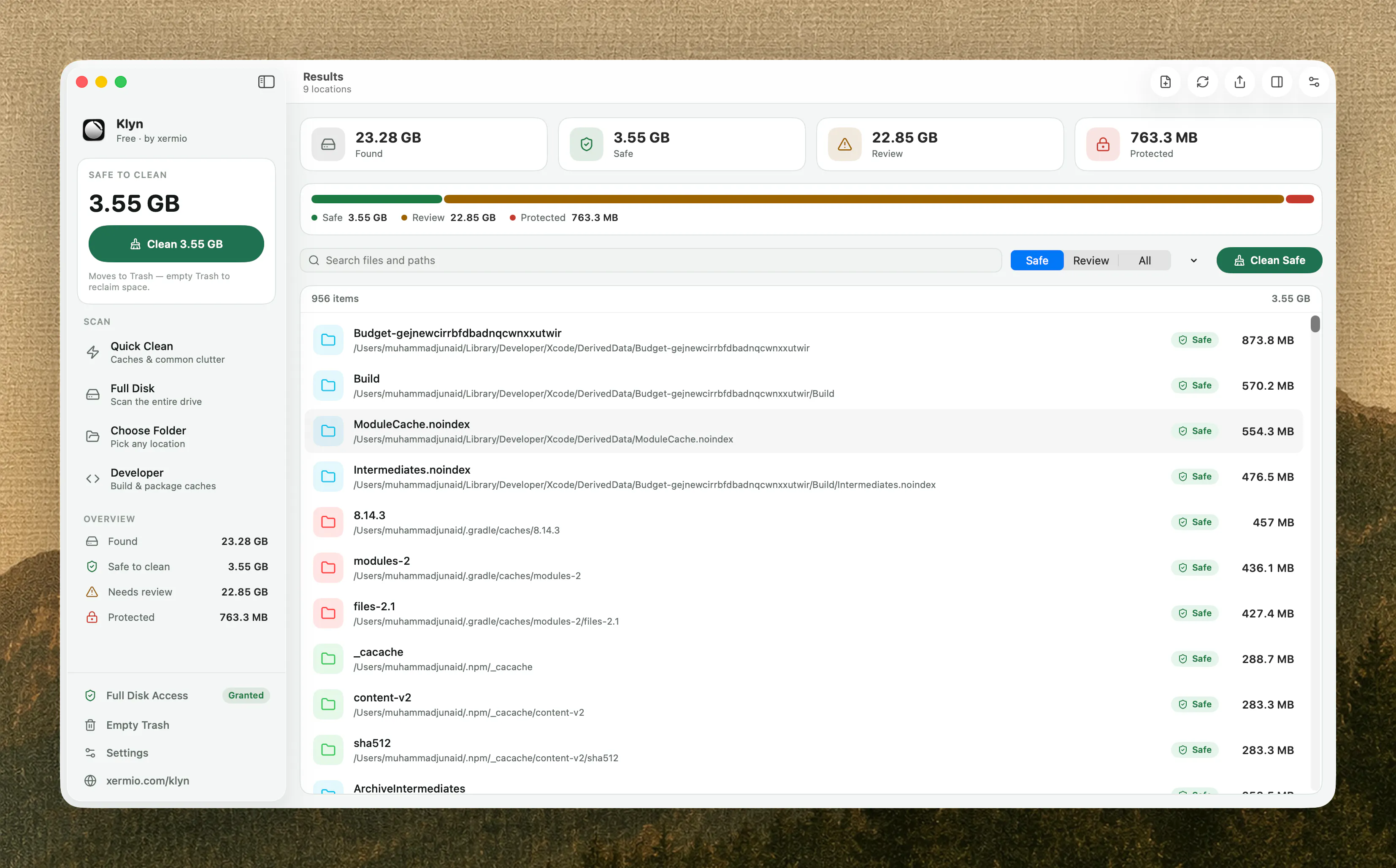
Task: Click the share export icon in toolbar
Action: (1240, 82)
